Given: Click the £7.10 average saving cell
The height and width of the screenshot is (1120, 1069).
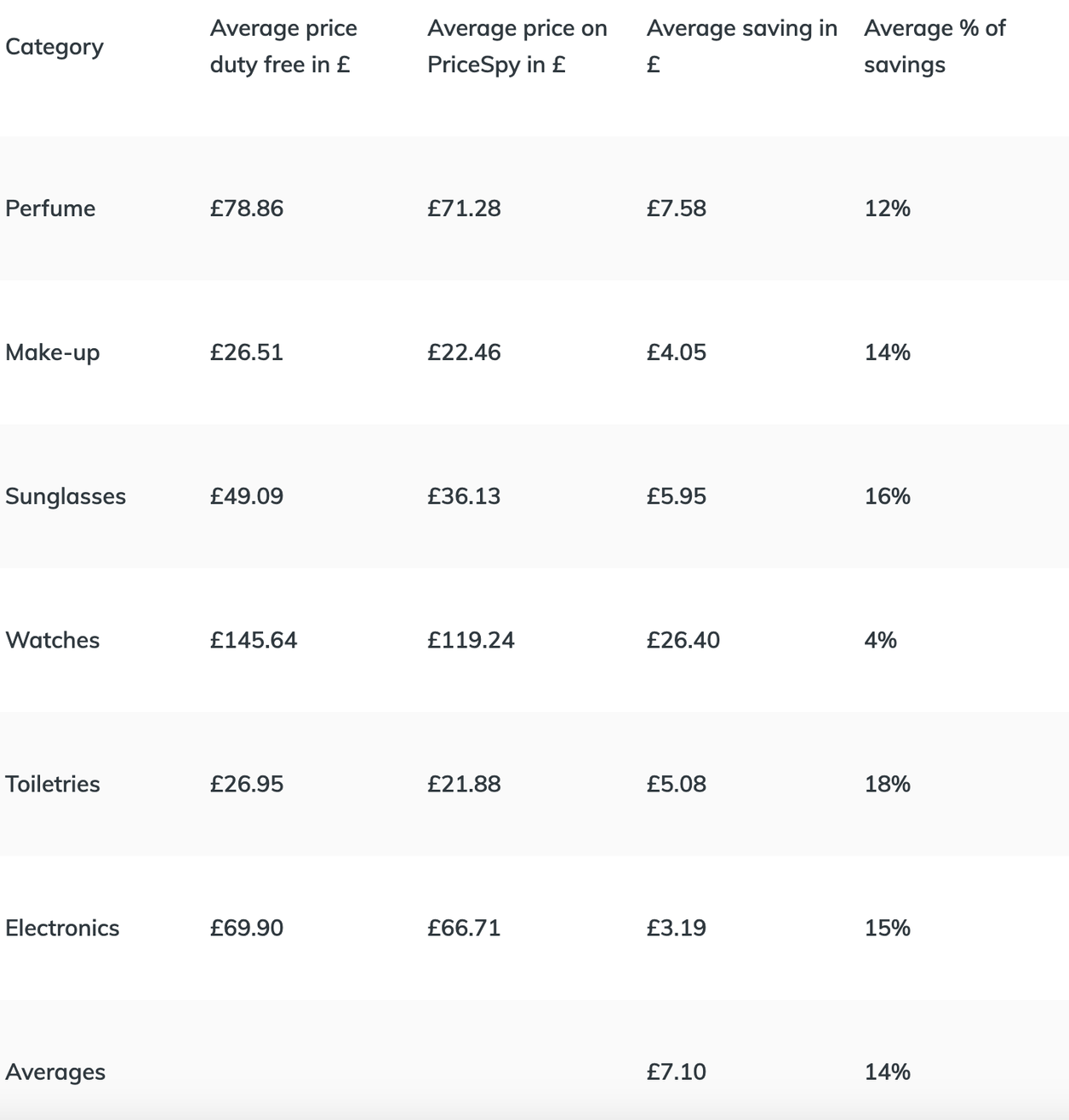Looking at the screenshot, I should (677, 1071).
